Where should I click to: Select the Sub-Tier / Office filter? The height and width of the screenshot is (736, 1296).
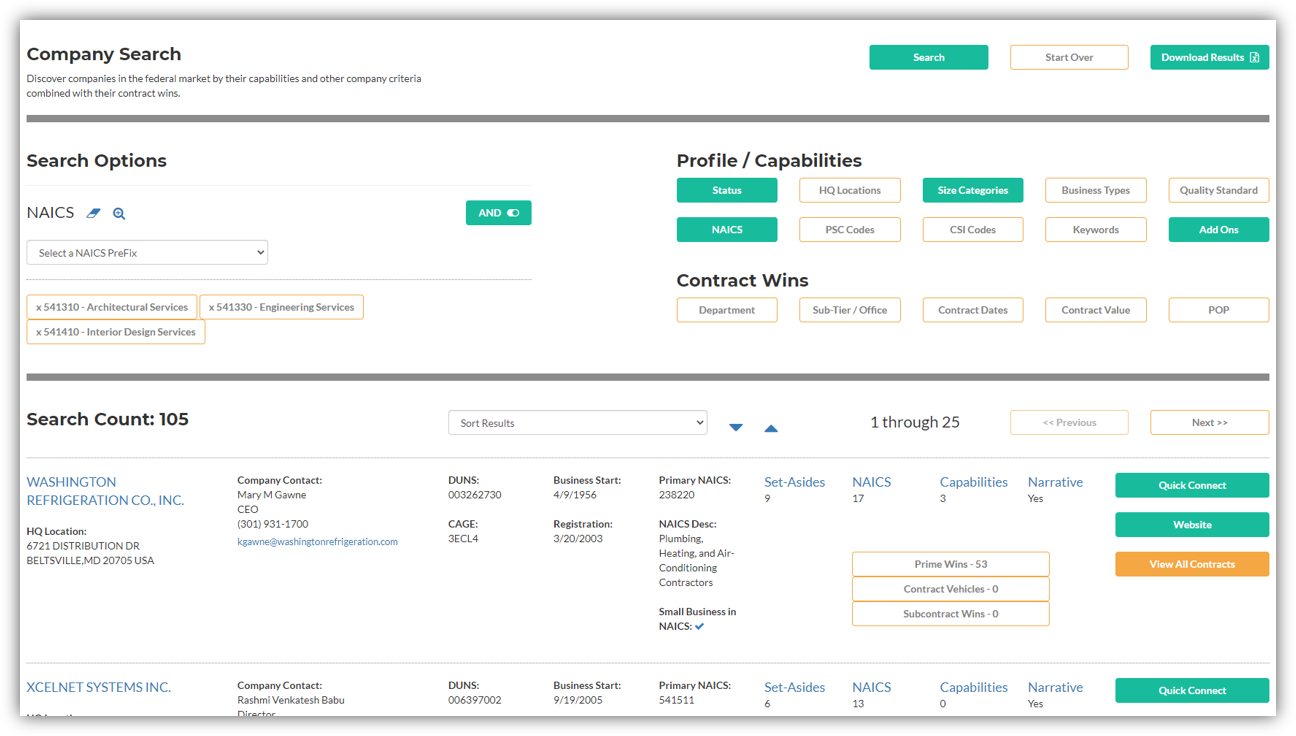coord(850,310)
